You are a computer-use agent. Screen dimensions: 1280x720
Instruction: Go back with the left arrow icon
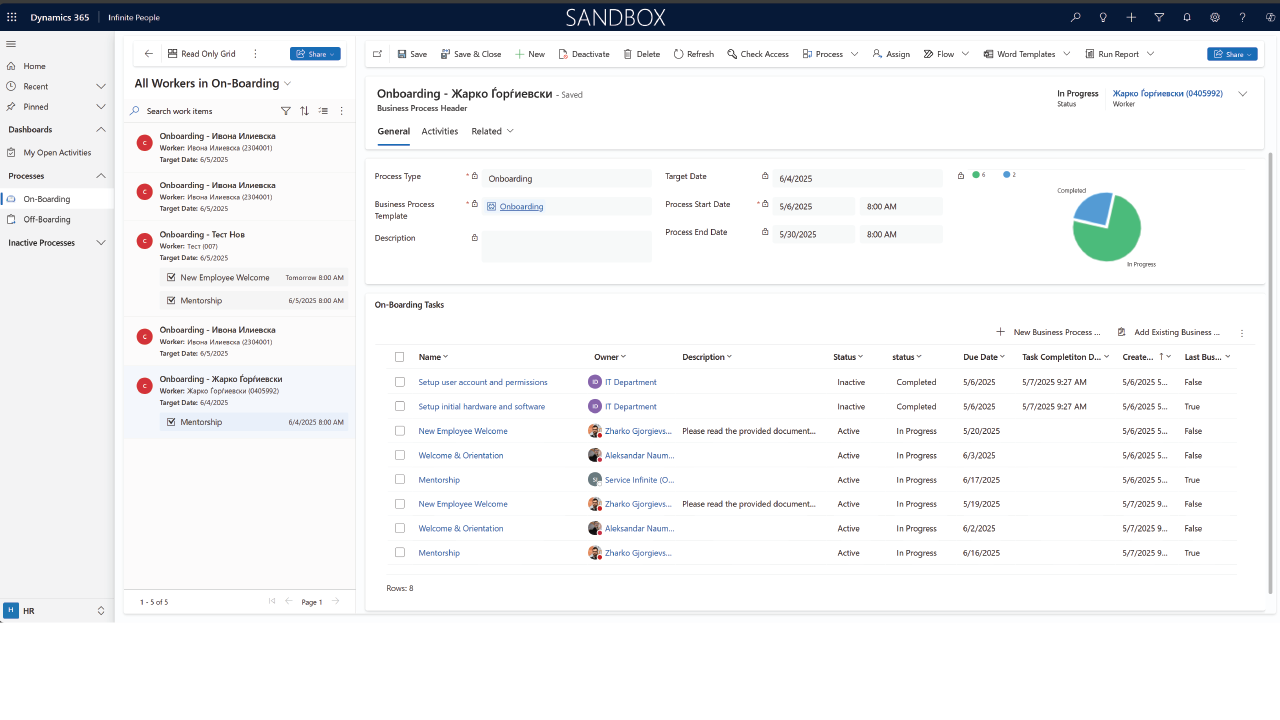[149, 54]
